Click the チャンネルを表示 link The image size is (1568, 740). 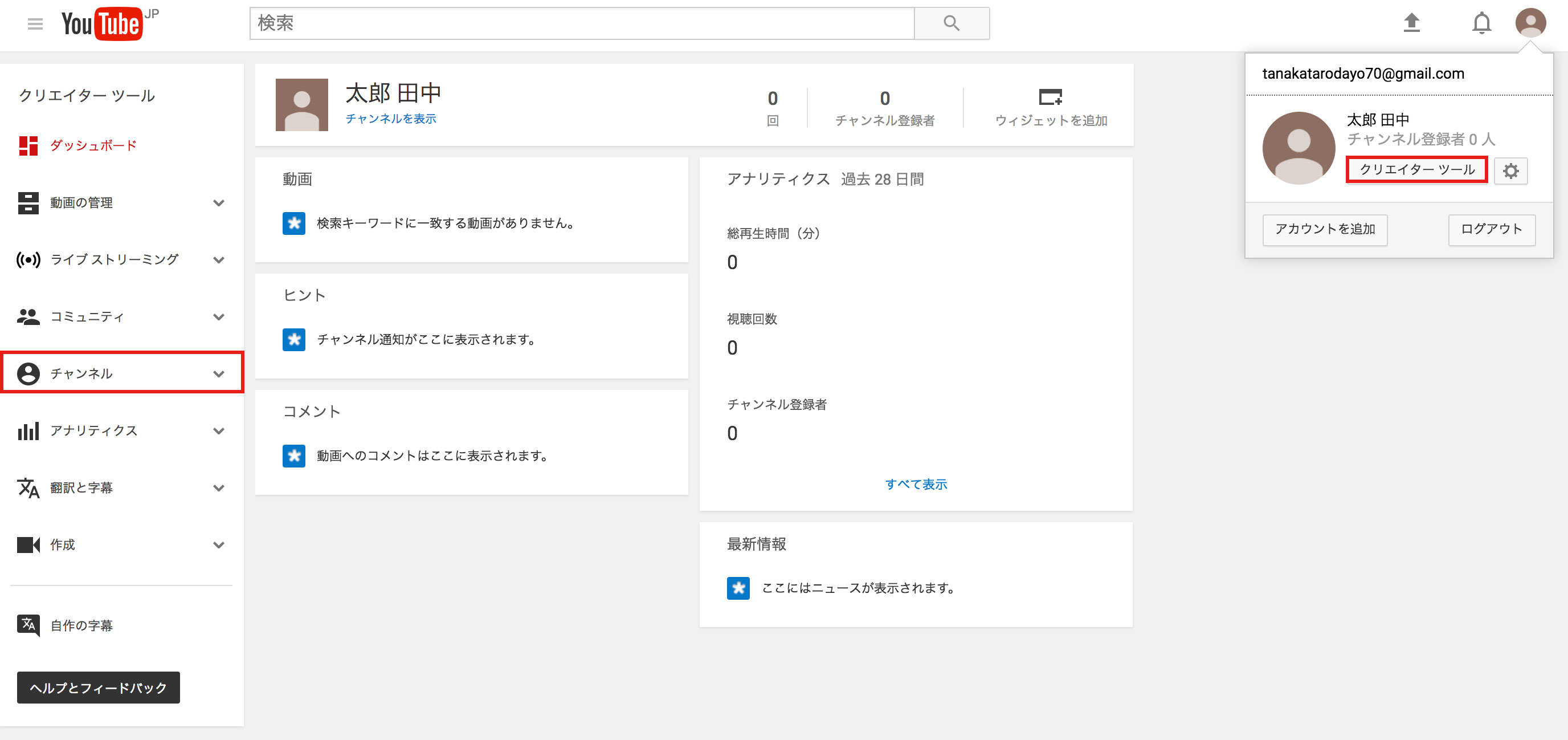pyautogui.click(x=391, y=119)
